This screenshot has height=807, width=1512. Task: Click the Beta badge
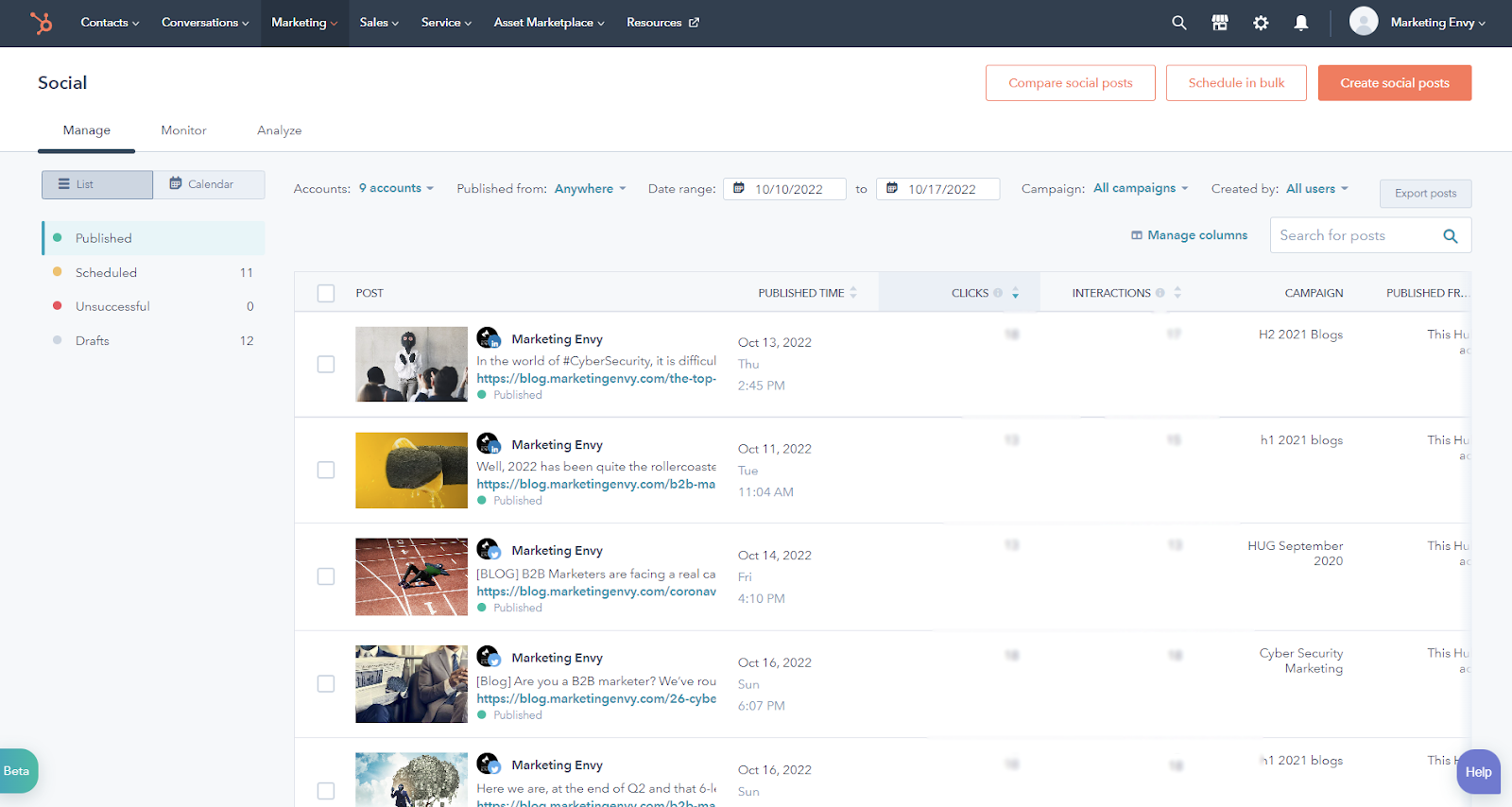(17, 771)
